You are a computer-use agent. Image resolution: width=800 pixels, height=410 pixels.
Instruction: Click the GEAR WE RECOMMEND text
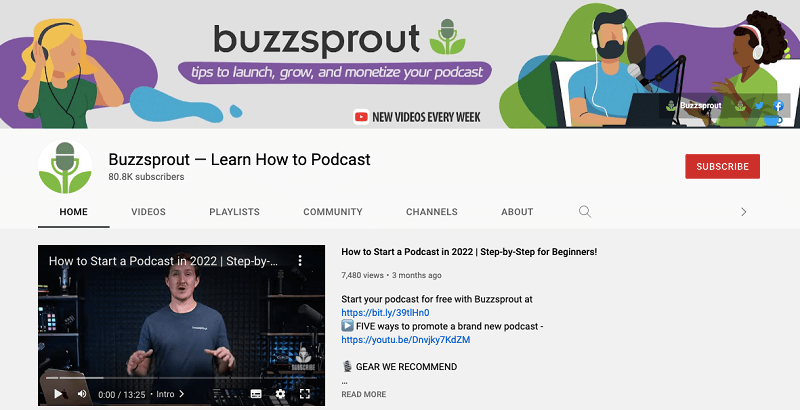406,367
